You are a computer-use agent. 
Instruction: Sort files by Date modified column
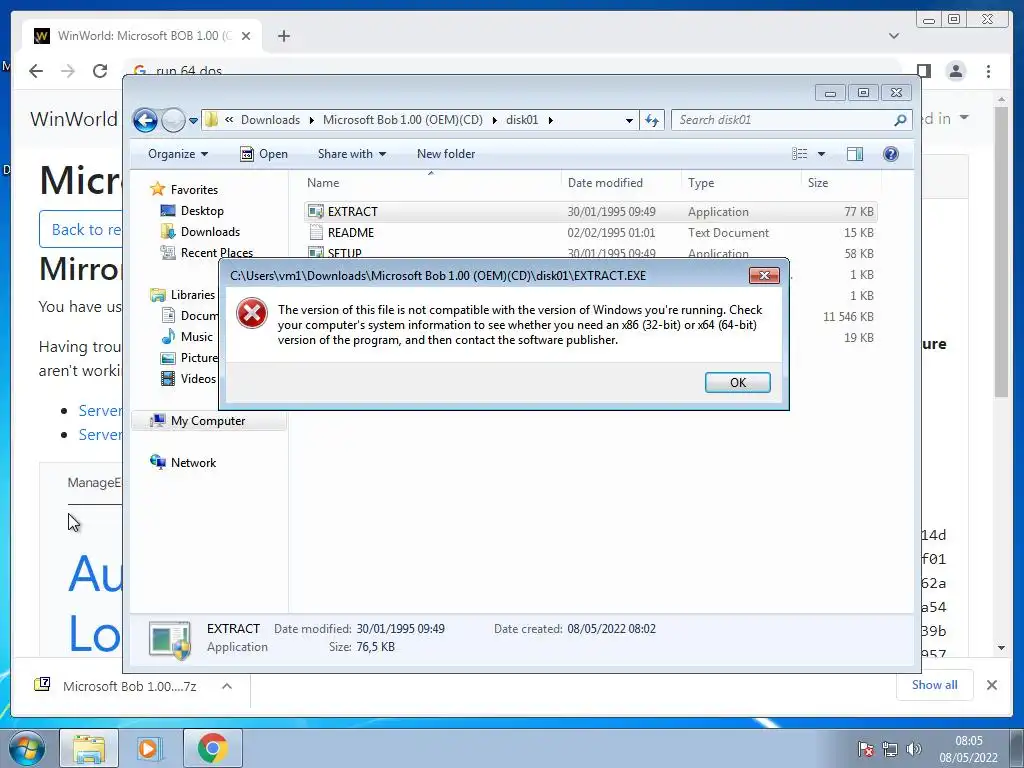pyautogui.click(x=621, y=183)
